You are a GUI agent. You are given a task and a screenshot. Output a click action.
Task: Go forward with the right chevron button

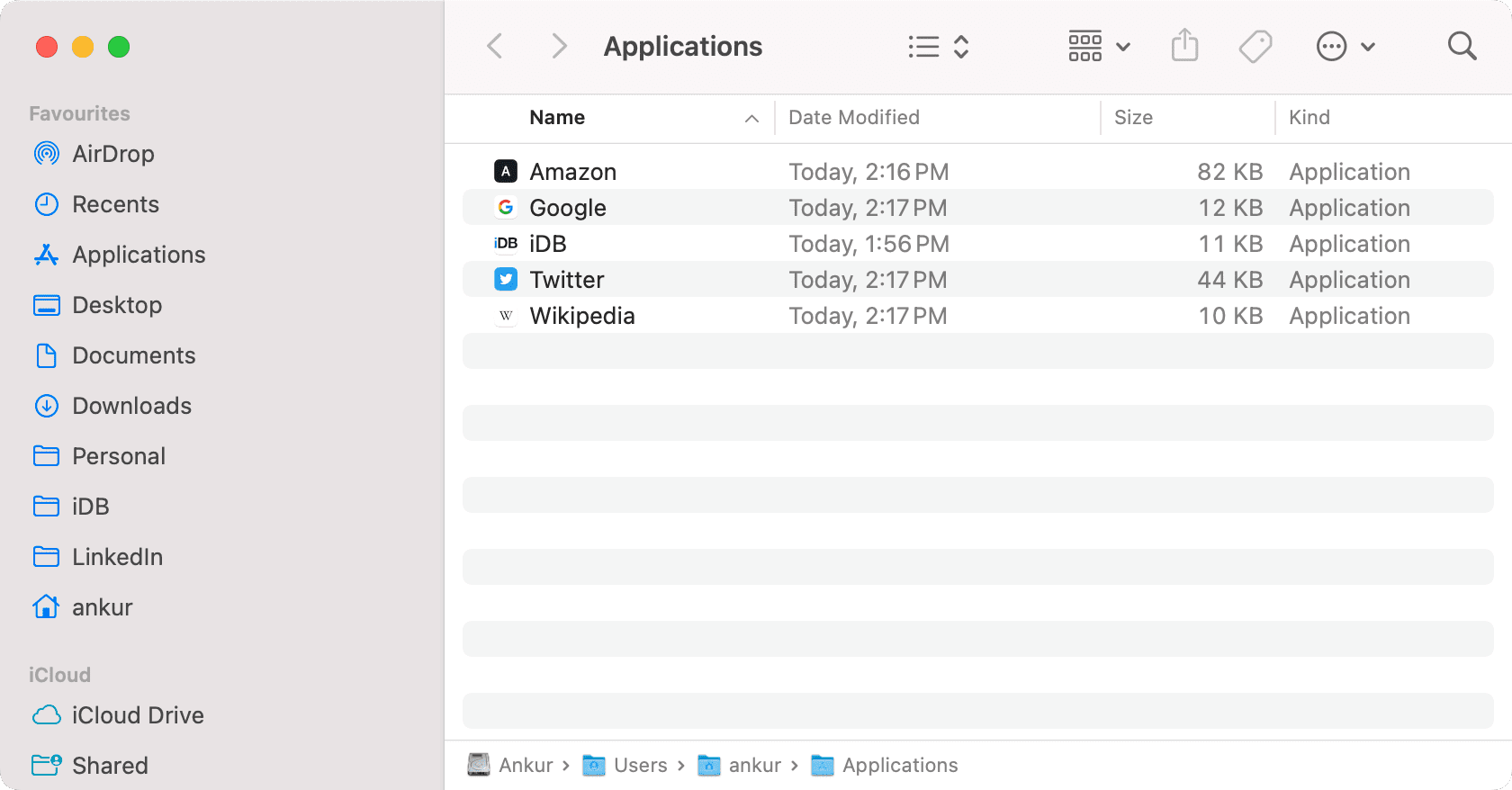559,46
